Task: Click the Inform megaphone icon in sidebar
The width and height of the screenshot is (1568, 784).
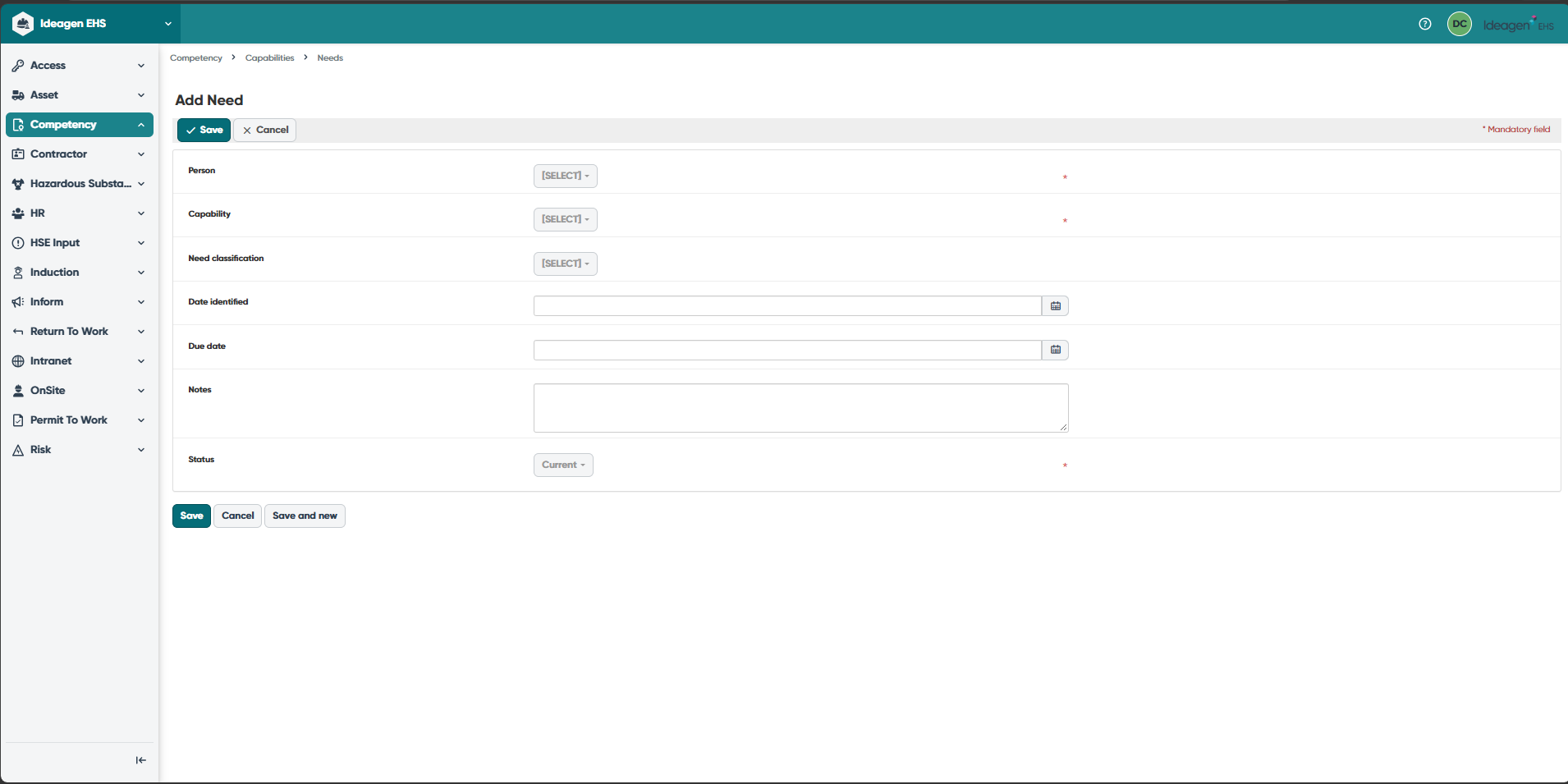Action: [18, 302]
